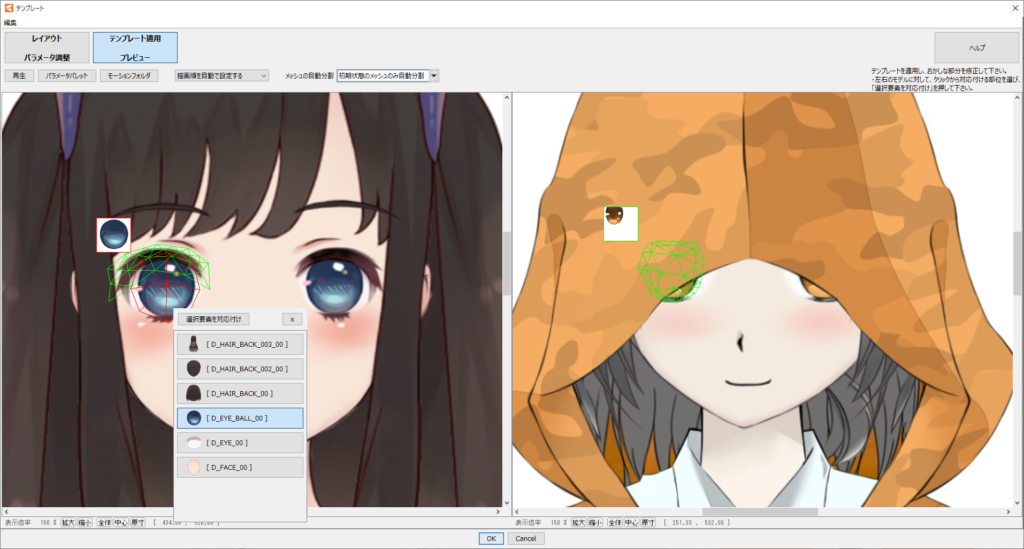This screenshot has height=549, width=1024.
Task: Click 原寸 actual size under left view
Action: (137, 523)
